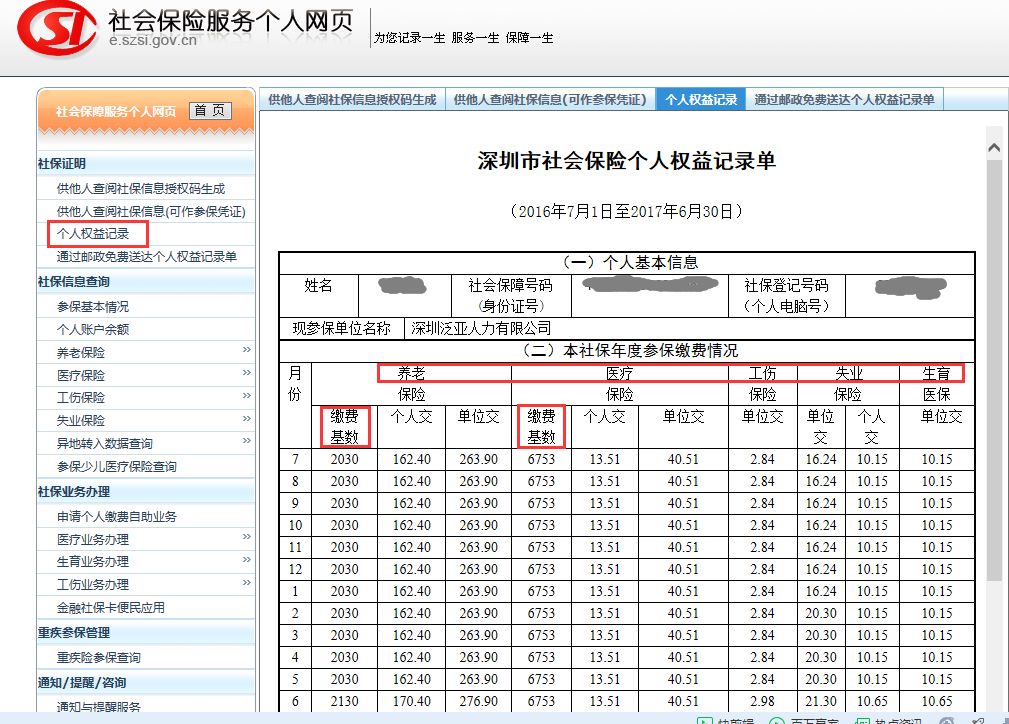Click the SI social insurance logo

point(56,32)
